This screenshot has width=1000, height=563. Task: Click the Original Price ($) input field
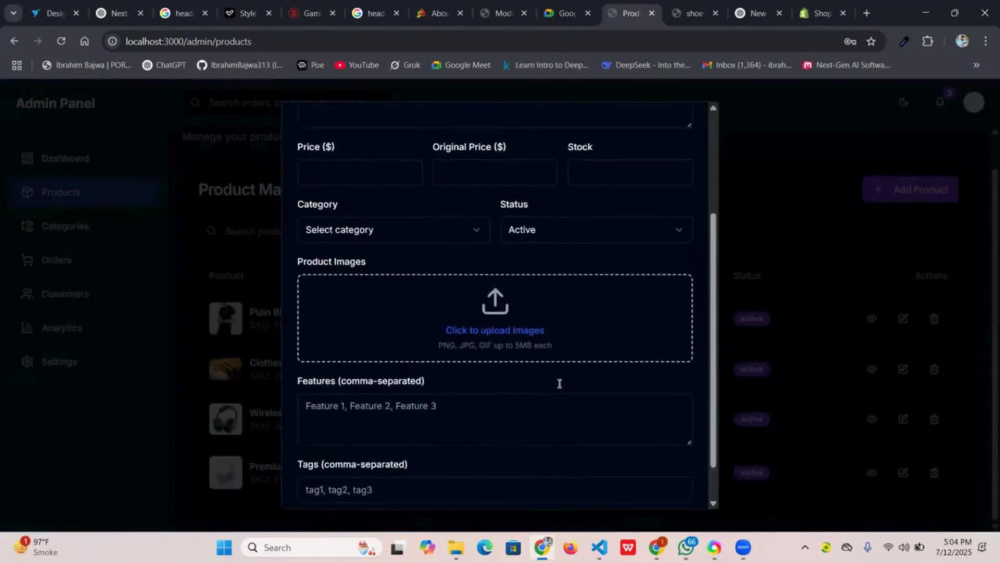pos(495,173)
